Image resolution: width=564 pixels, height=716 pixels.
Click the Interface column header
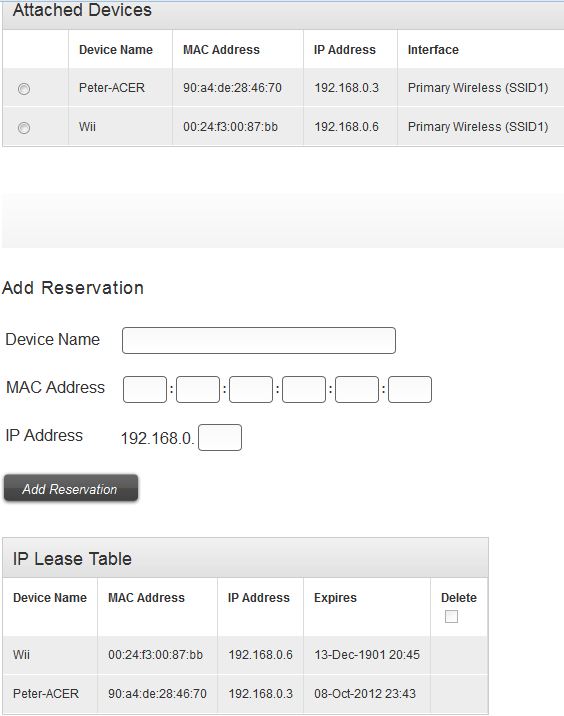click(x=433, y=50)
